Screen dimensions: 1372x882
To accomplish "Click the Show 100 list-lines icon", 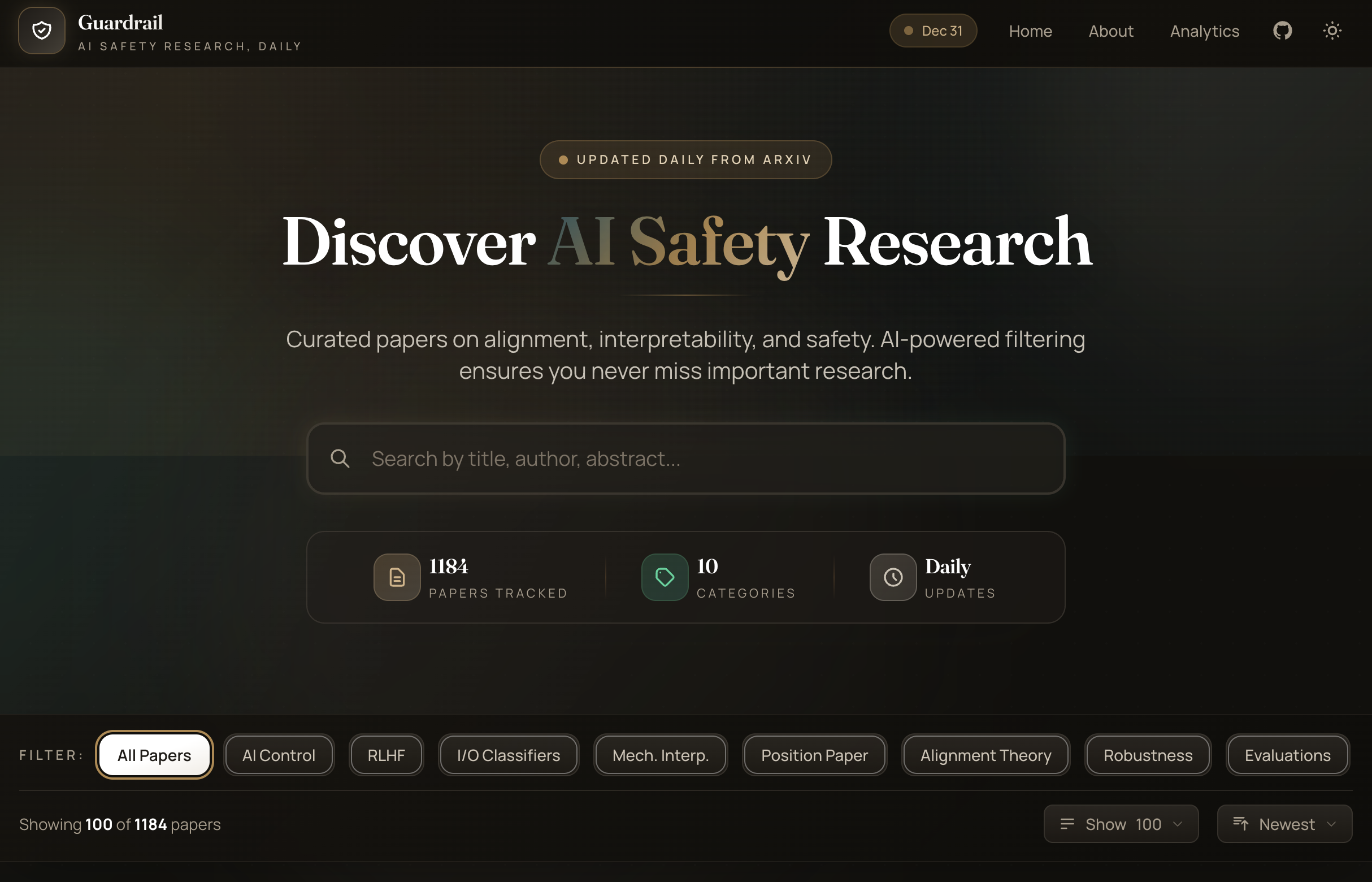I will [x=1067, y=824].
